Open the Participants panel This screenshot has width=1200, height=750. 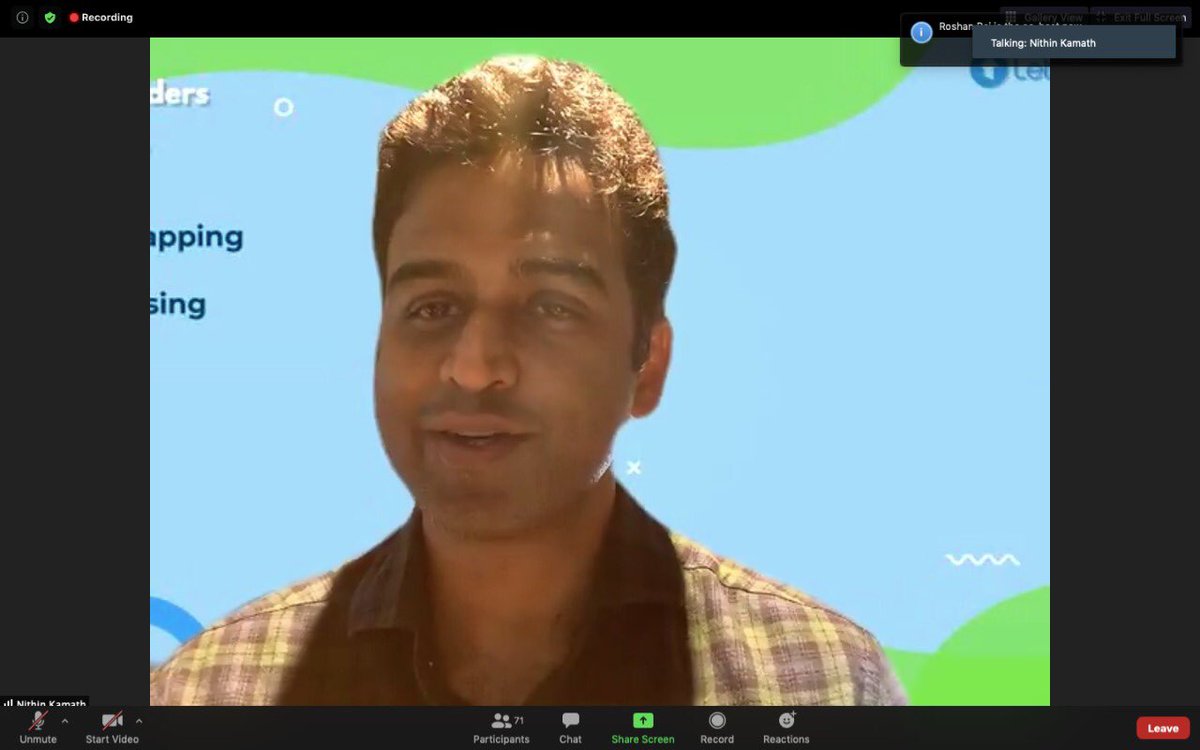click(502, 727)
